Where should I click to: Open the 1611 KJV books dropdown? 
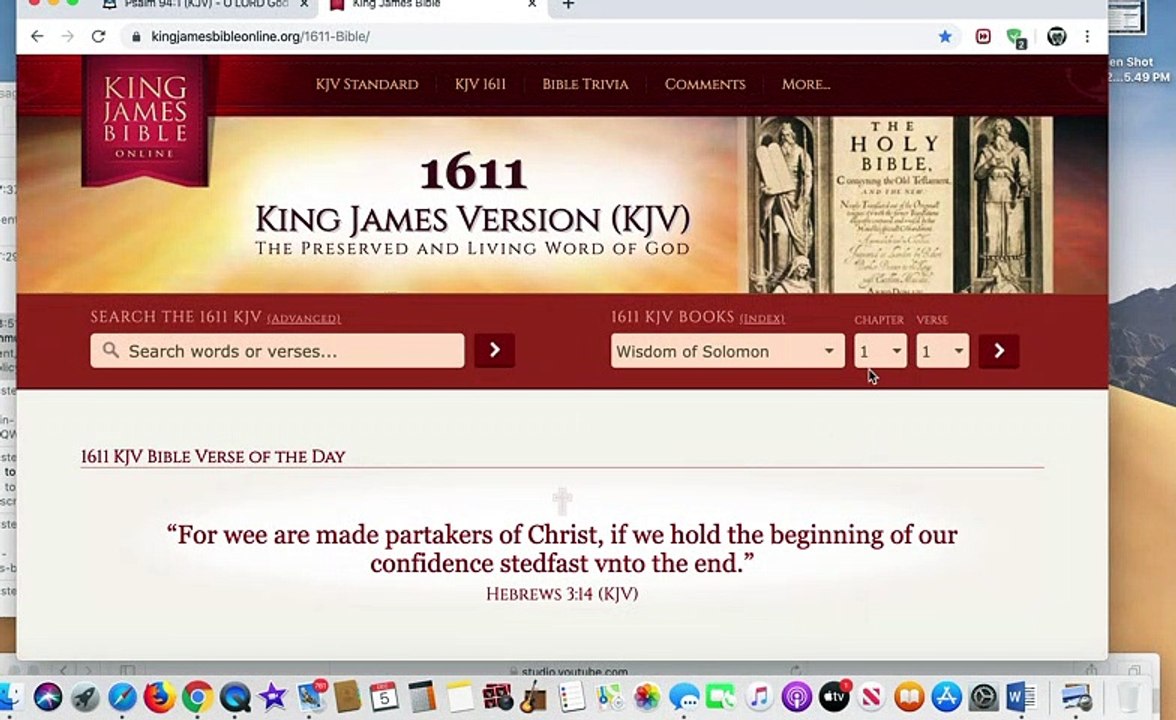point(727,351)
